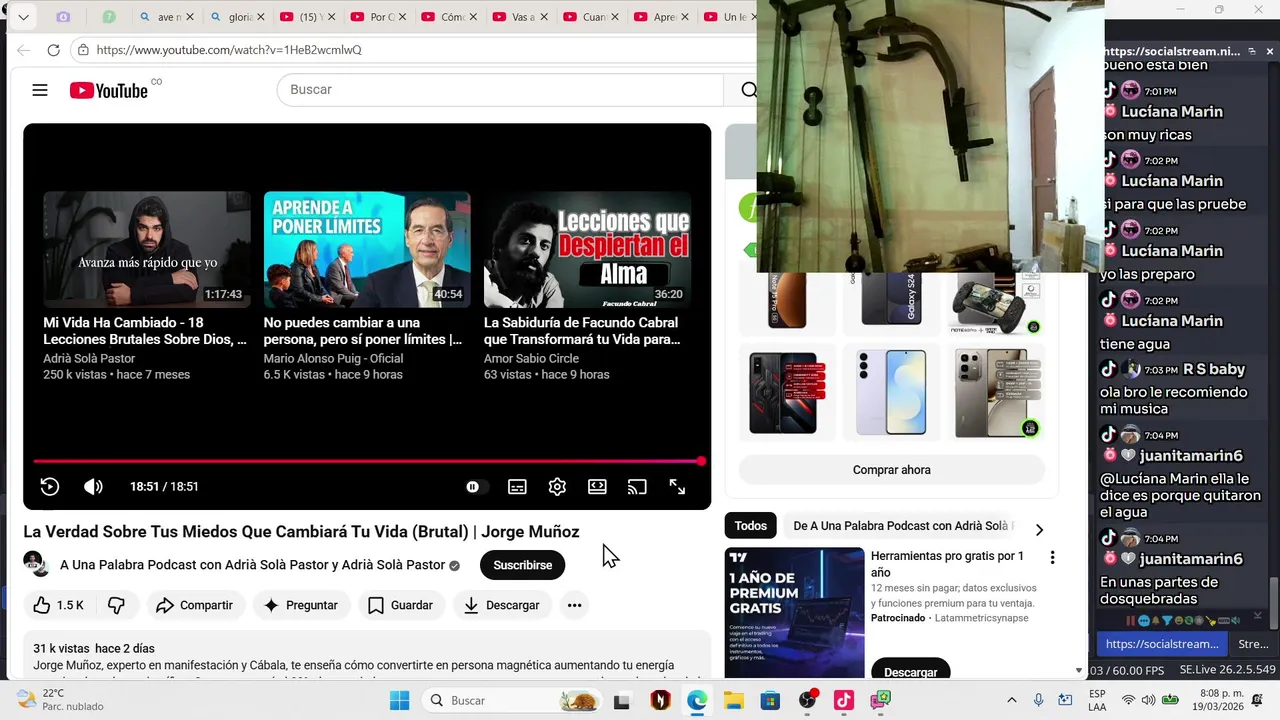Open the three-dot more actions menu

point(574,605)
